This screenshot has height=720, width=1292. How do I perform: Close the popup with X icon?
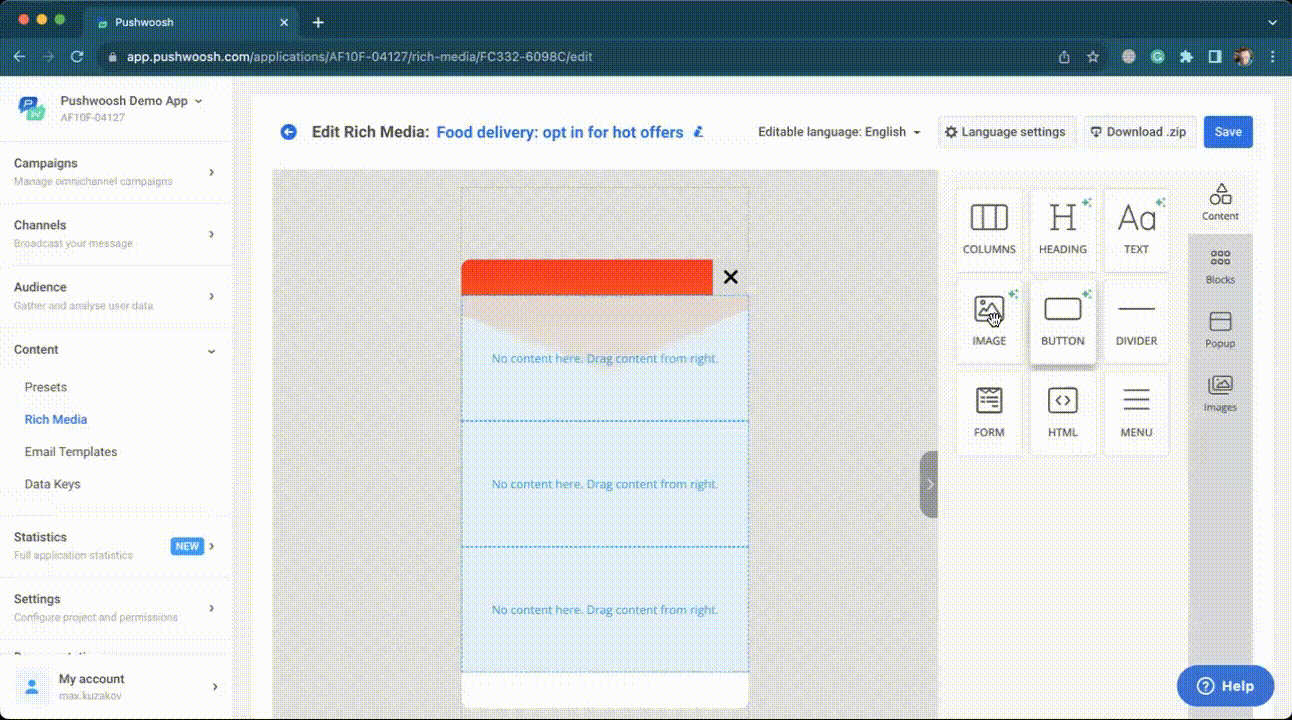point(730,278)
